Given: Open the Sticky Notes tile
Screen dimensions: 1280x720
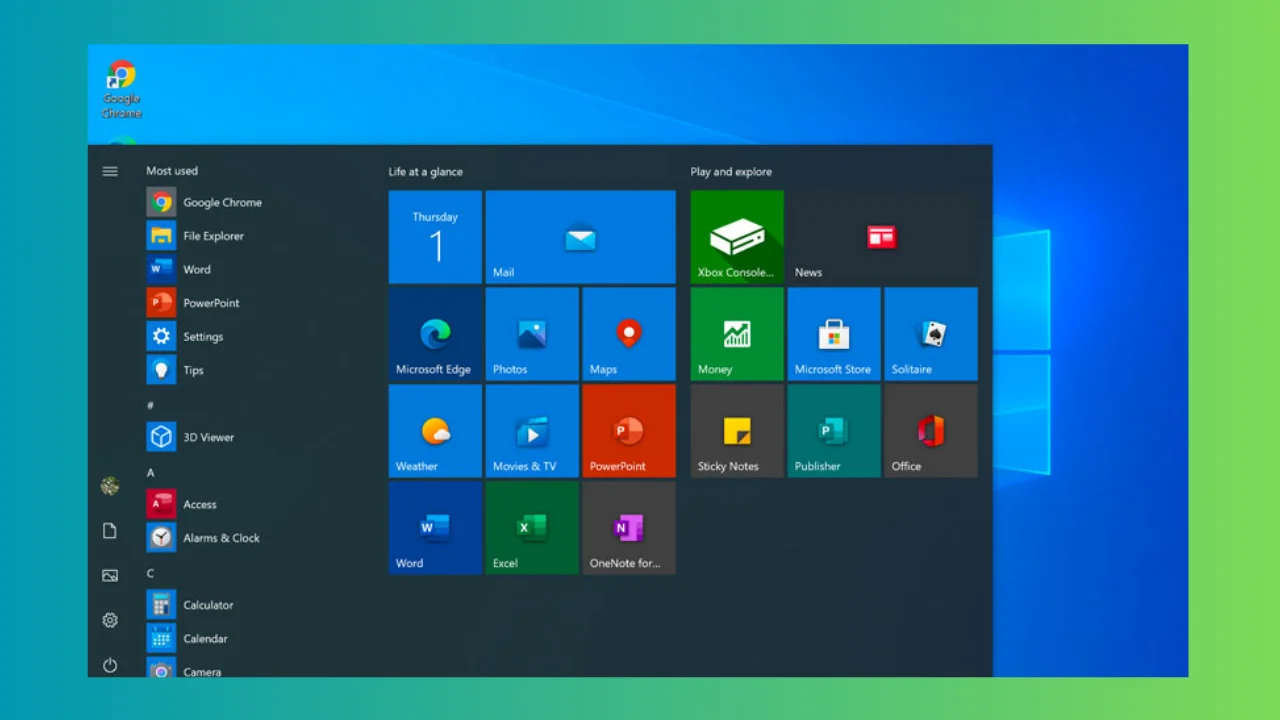Looking at the screenshot, I should 737,431.
